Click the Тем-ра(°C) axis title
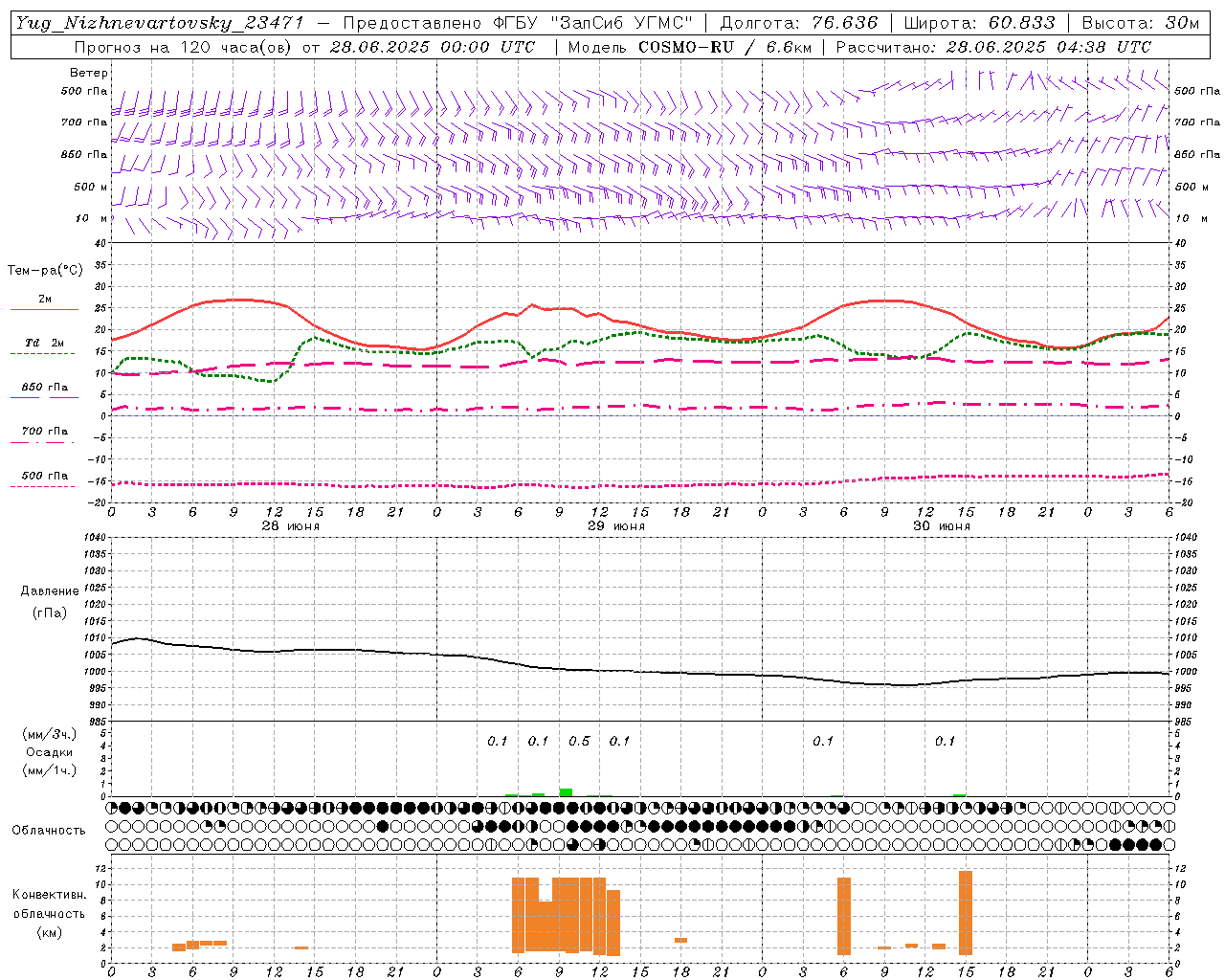The width and height of the screenshot is (1225, 980). [x=45, y=271]
